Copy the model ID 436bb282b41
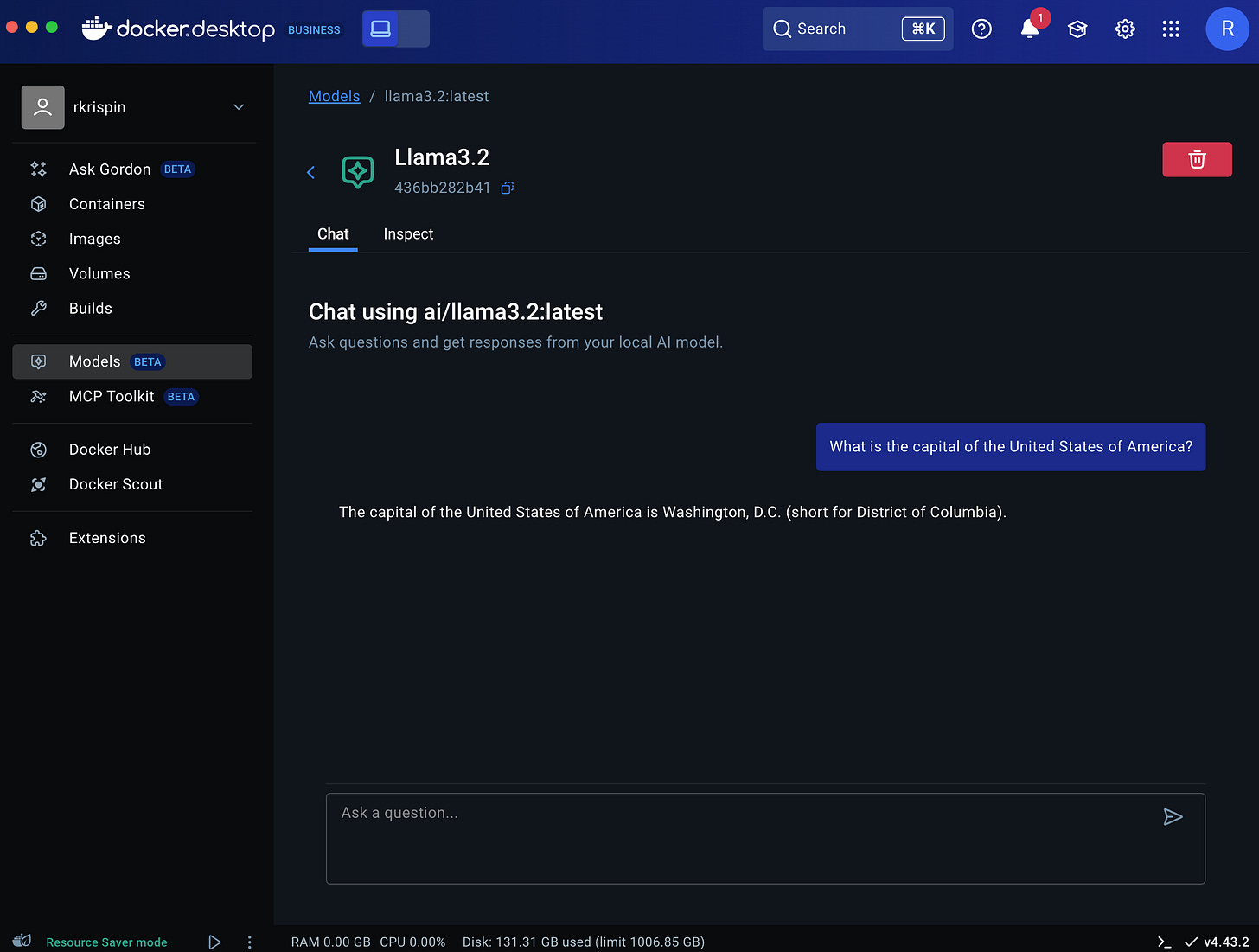 (x=508, y=188)
